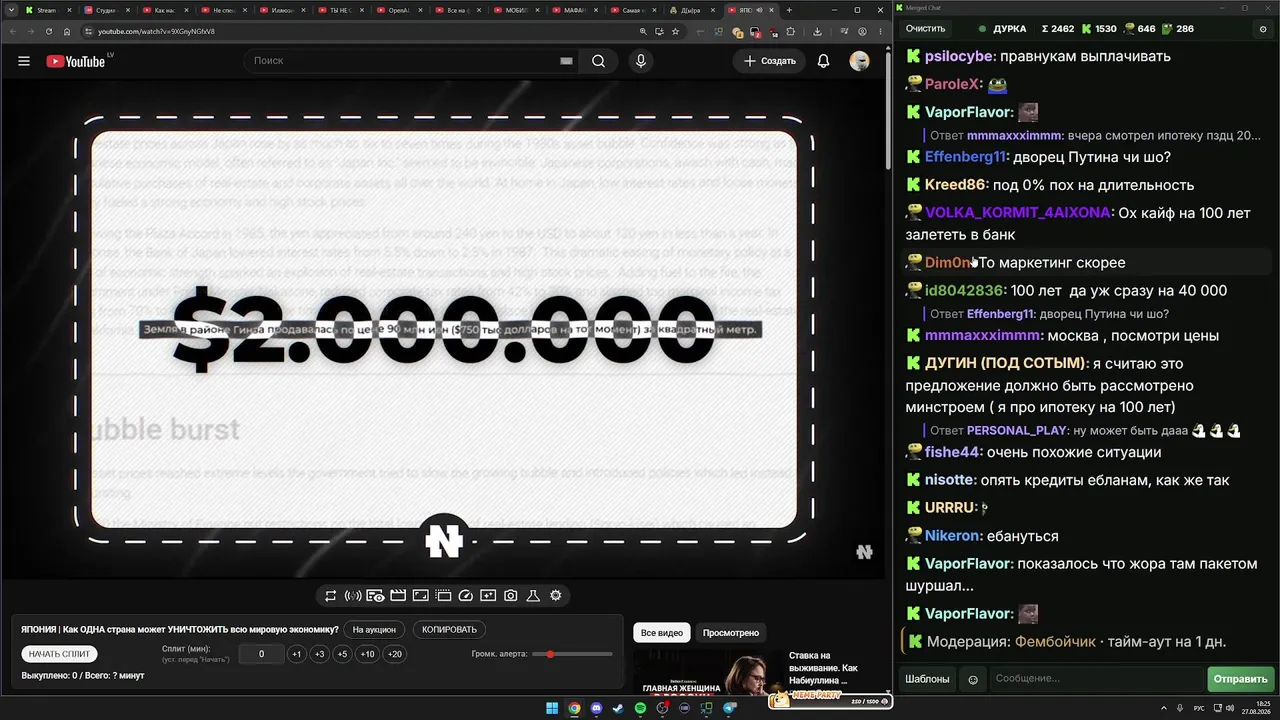
Task: Click username Nikeron in chat
Action: (x=951, y=536)
